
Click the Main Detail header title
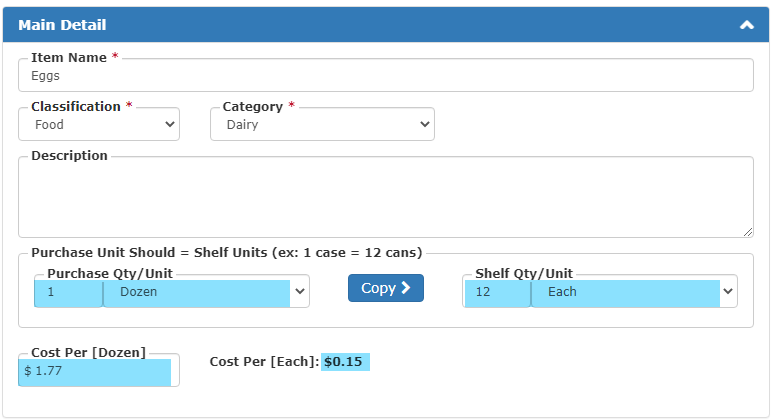(62, 25)
